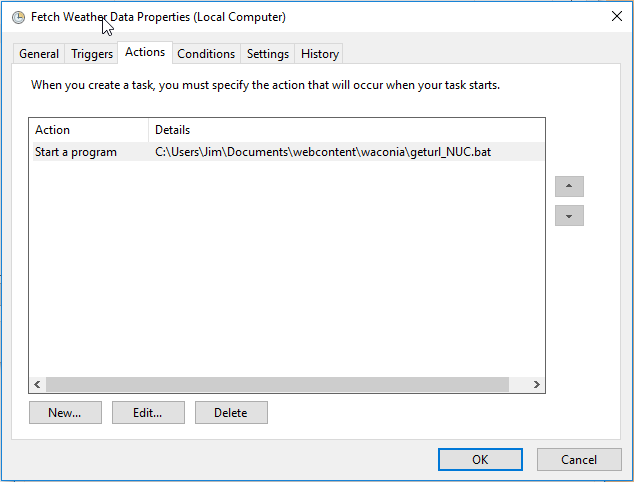
Task: View the History tab
Action: tap(320, 54)
